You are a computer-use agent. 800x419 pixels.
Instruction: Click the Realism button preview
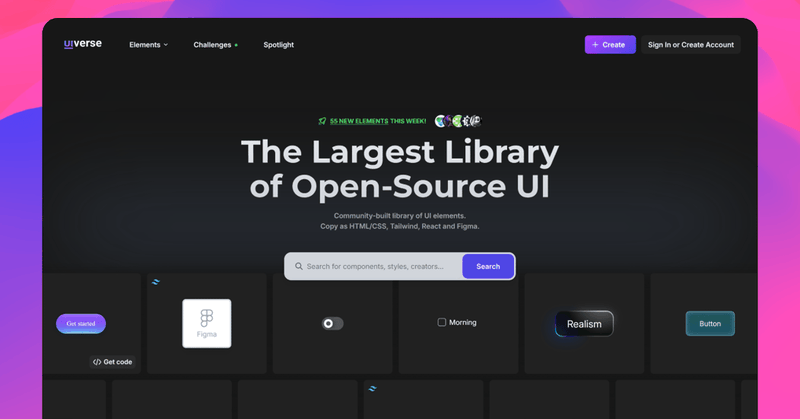tap(584, 324)
